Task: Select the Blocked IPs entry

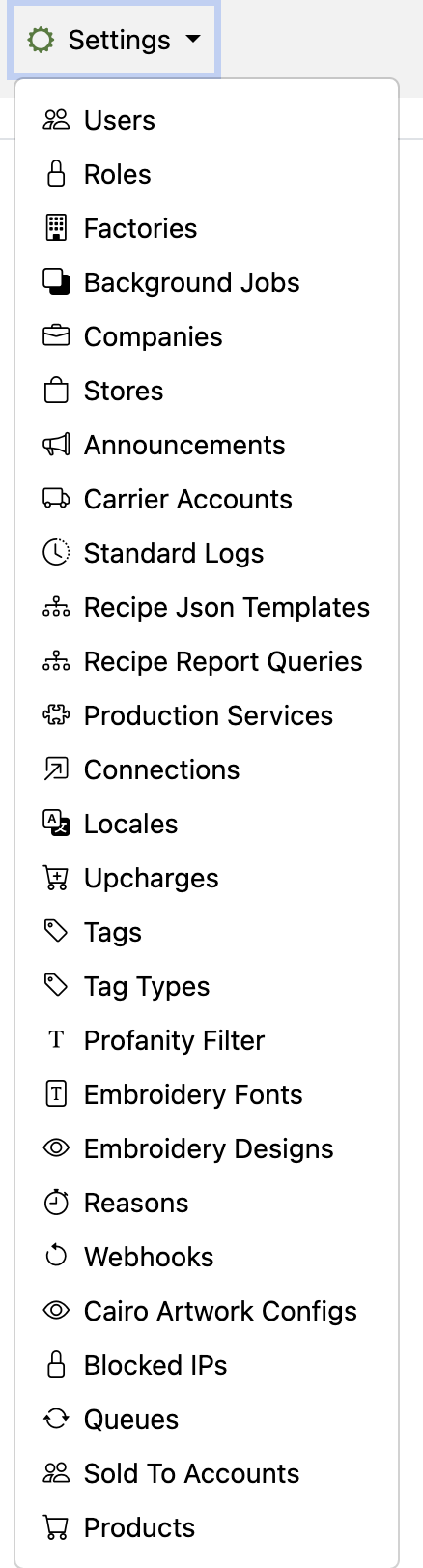Action: [x=207, y=1365]
